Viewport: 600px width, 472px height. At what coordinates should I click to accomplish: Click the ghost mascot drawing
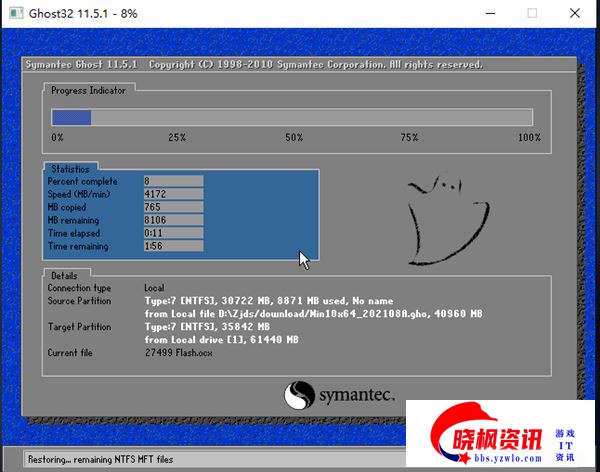point(448,220)
